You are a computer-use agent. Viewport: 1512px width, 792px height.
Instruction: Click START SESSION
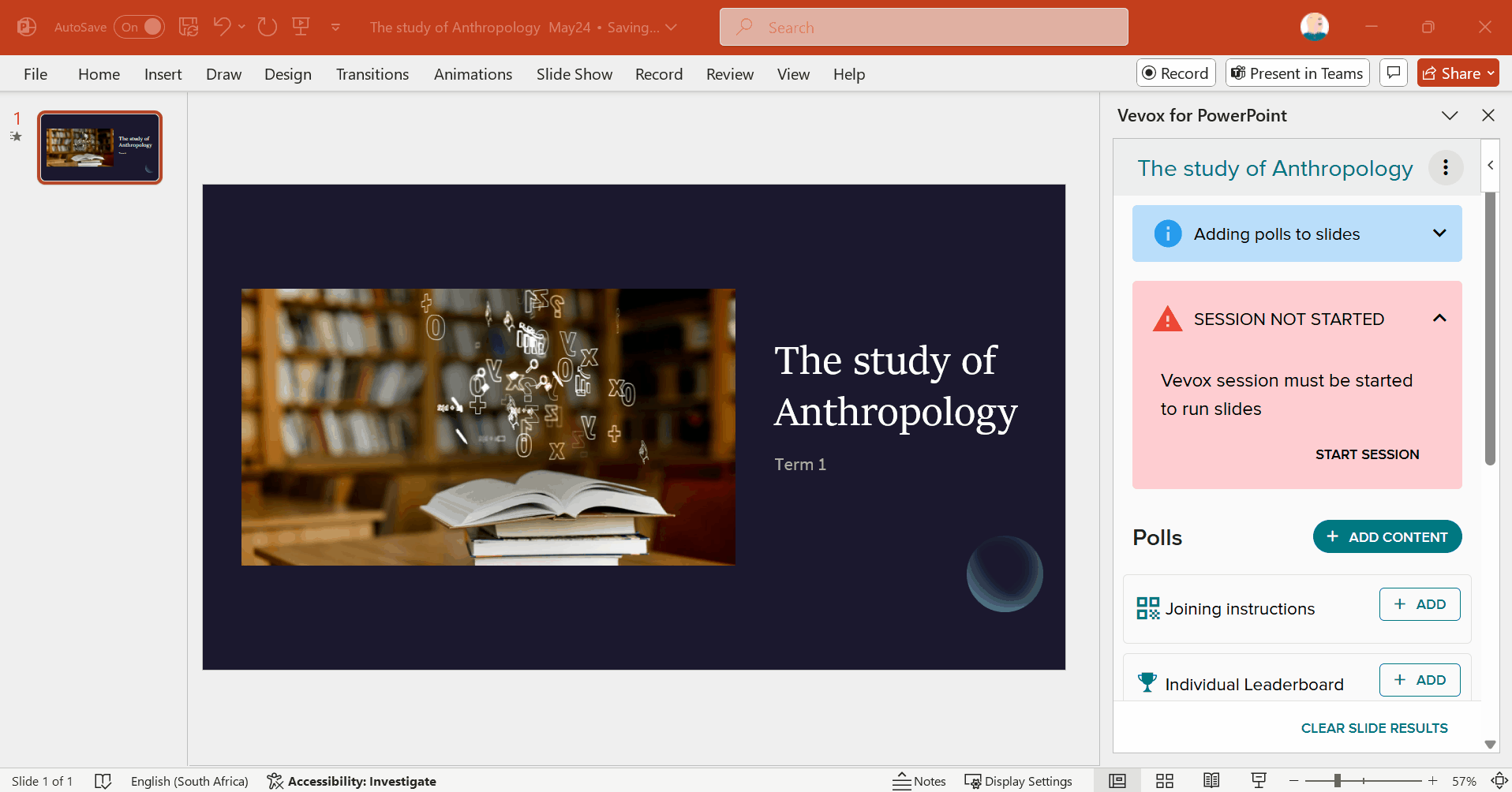click(1367, 454)
